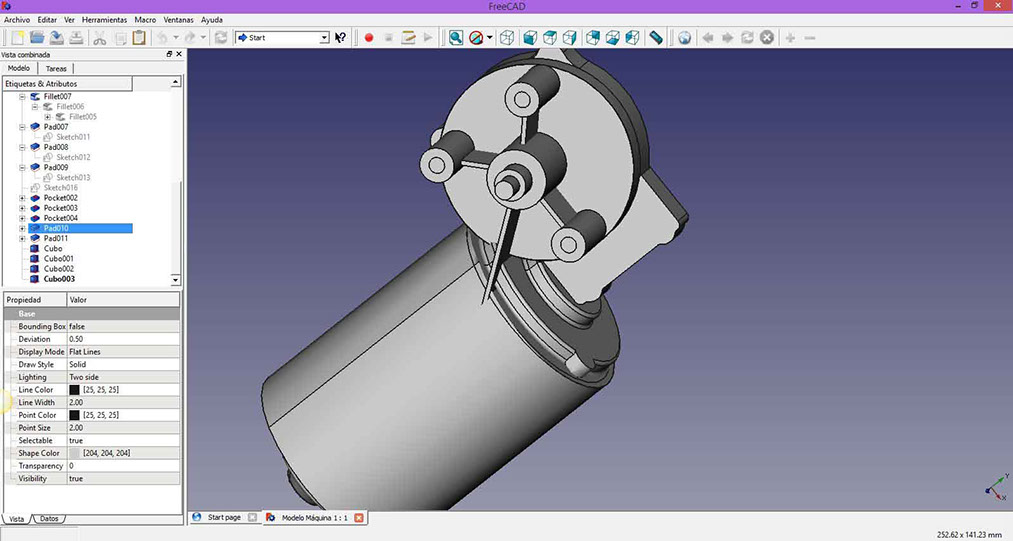Collapse the Fillet007 tree node

coord(22,96)
